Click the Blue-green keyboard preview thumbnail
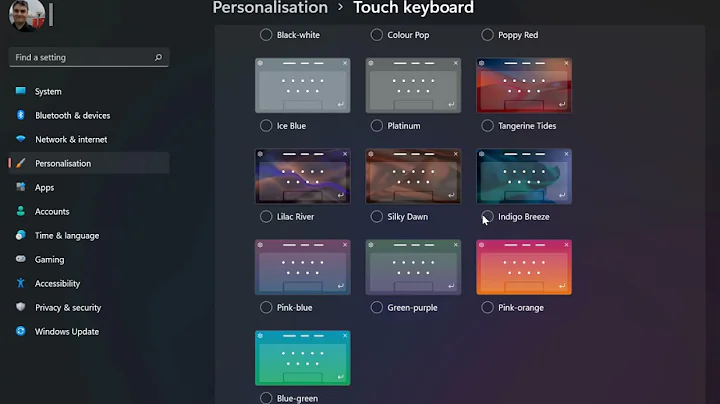This screenshot has width=720, height=404. 303,358
